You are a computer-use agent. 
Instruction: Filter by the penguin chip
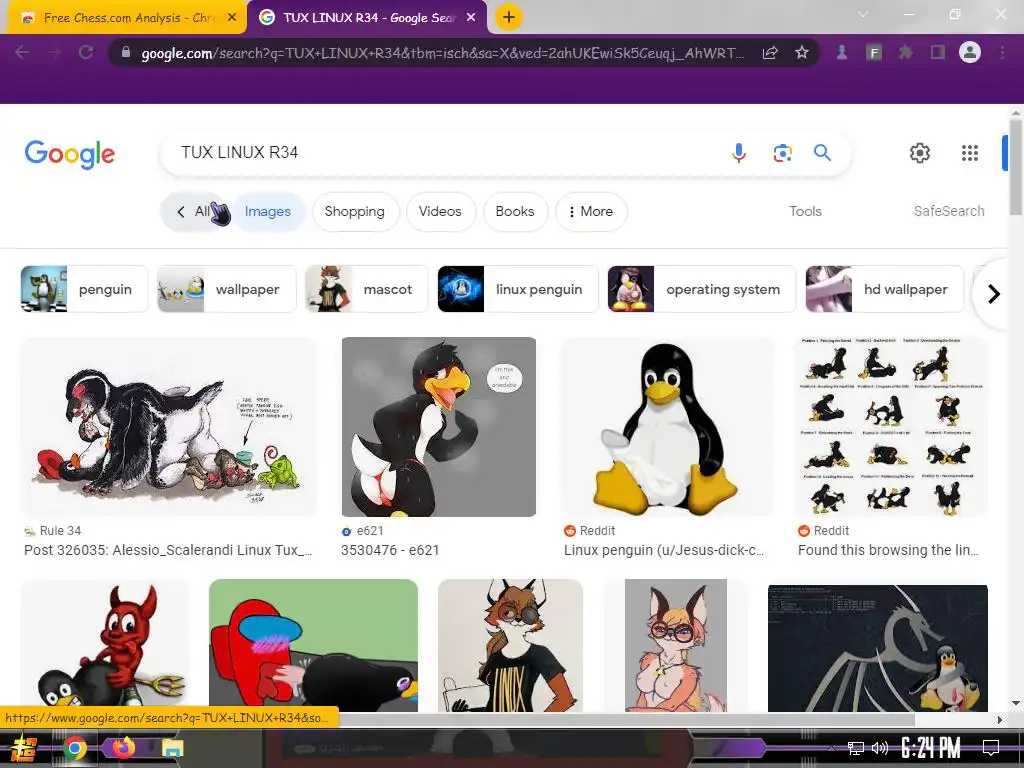[84, 289]
